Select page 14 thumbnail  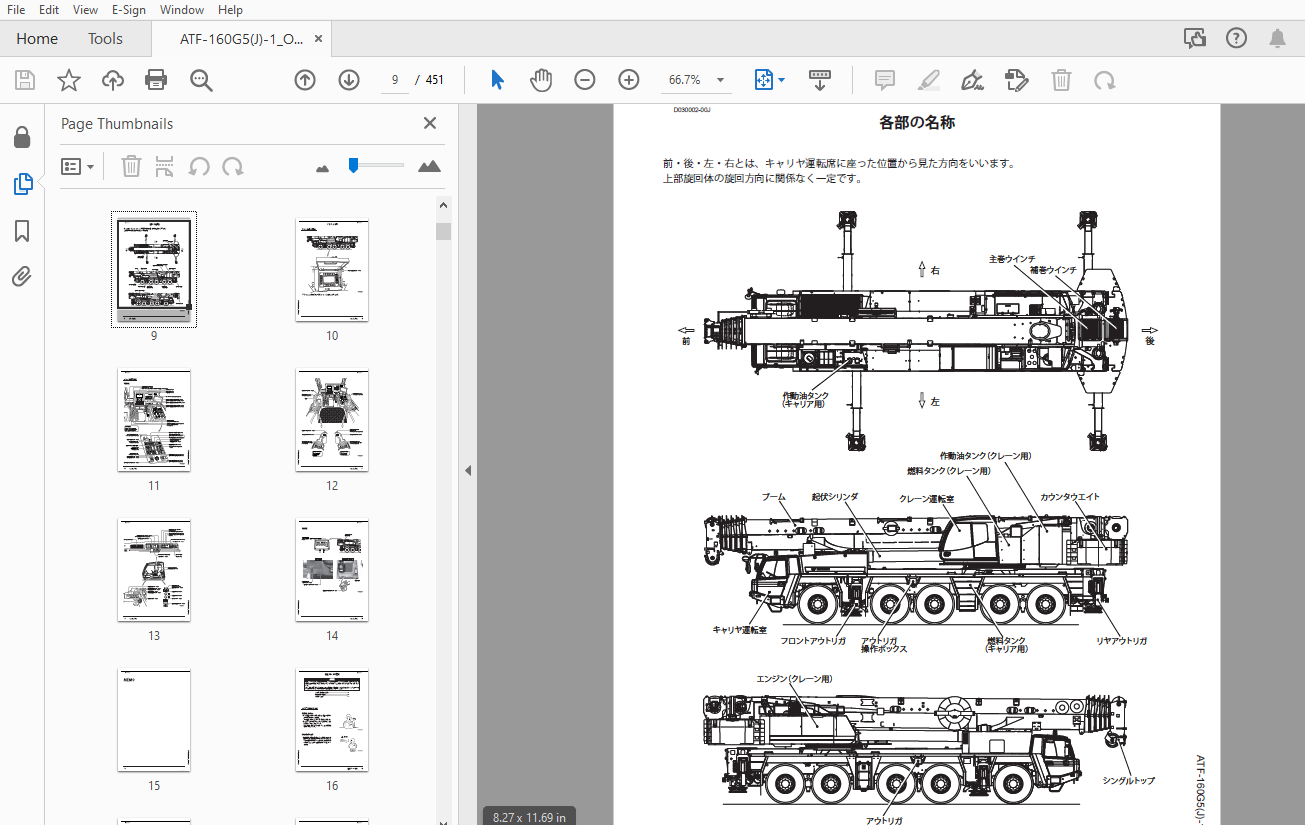pyautogui.click(x=332, y=570)
